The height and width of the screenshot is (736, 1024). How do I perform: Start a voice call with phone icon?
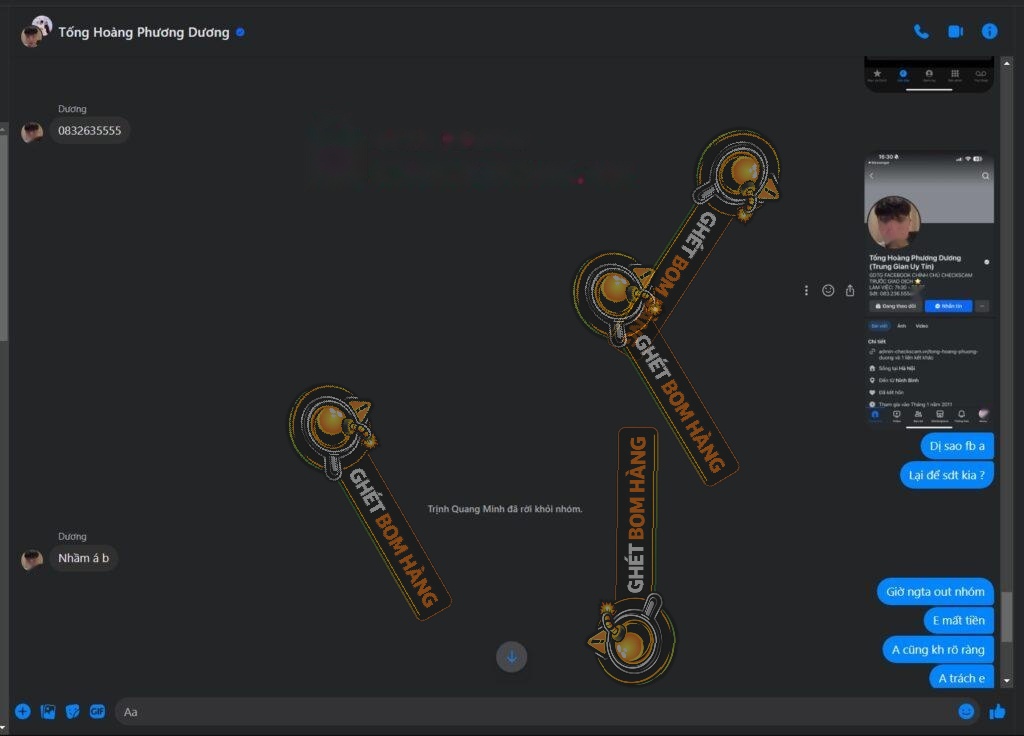[x=921, y=32]
